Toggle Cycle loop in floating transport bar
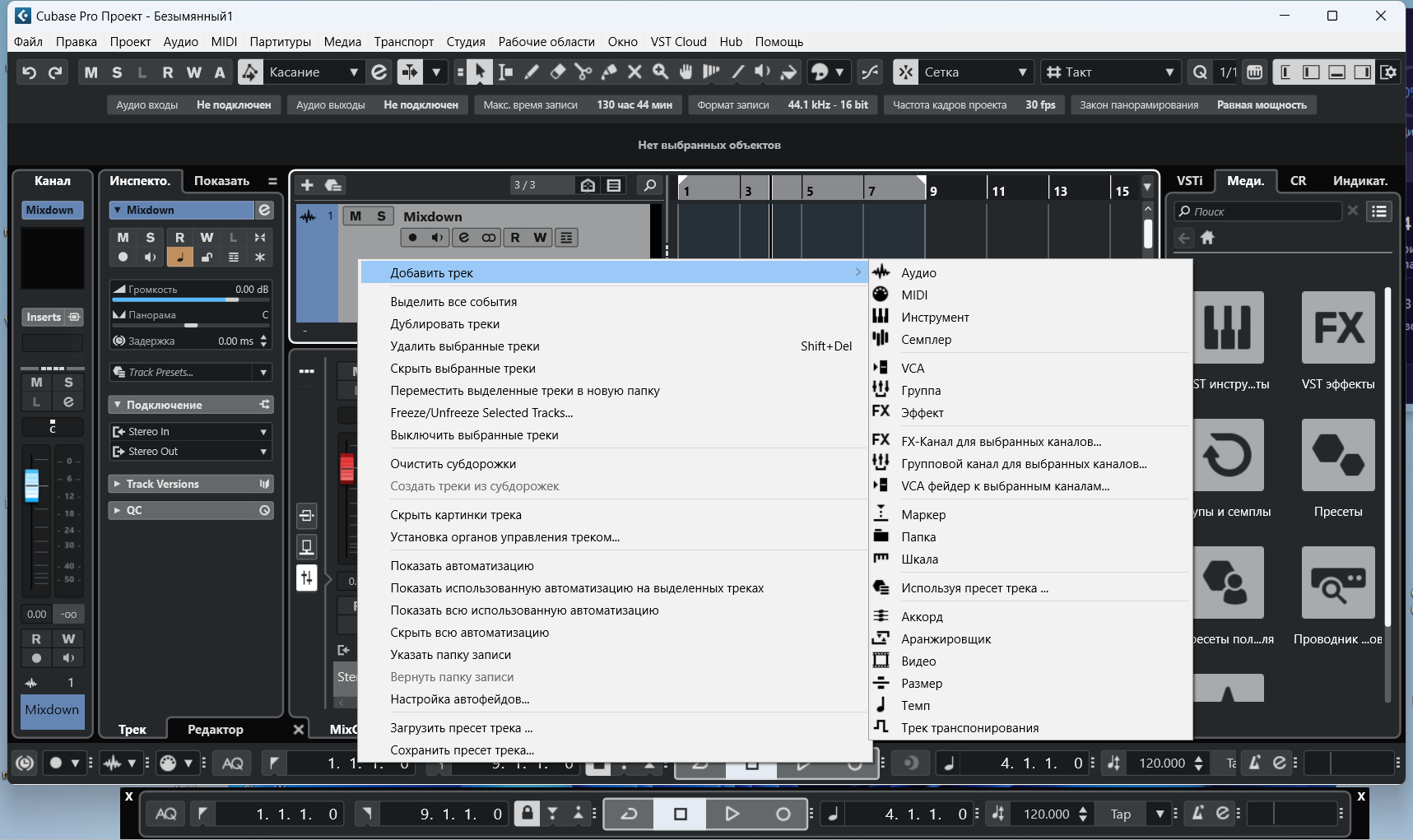1413x840 pixels. (629, 814)
